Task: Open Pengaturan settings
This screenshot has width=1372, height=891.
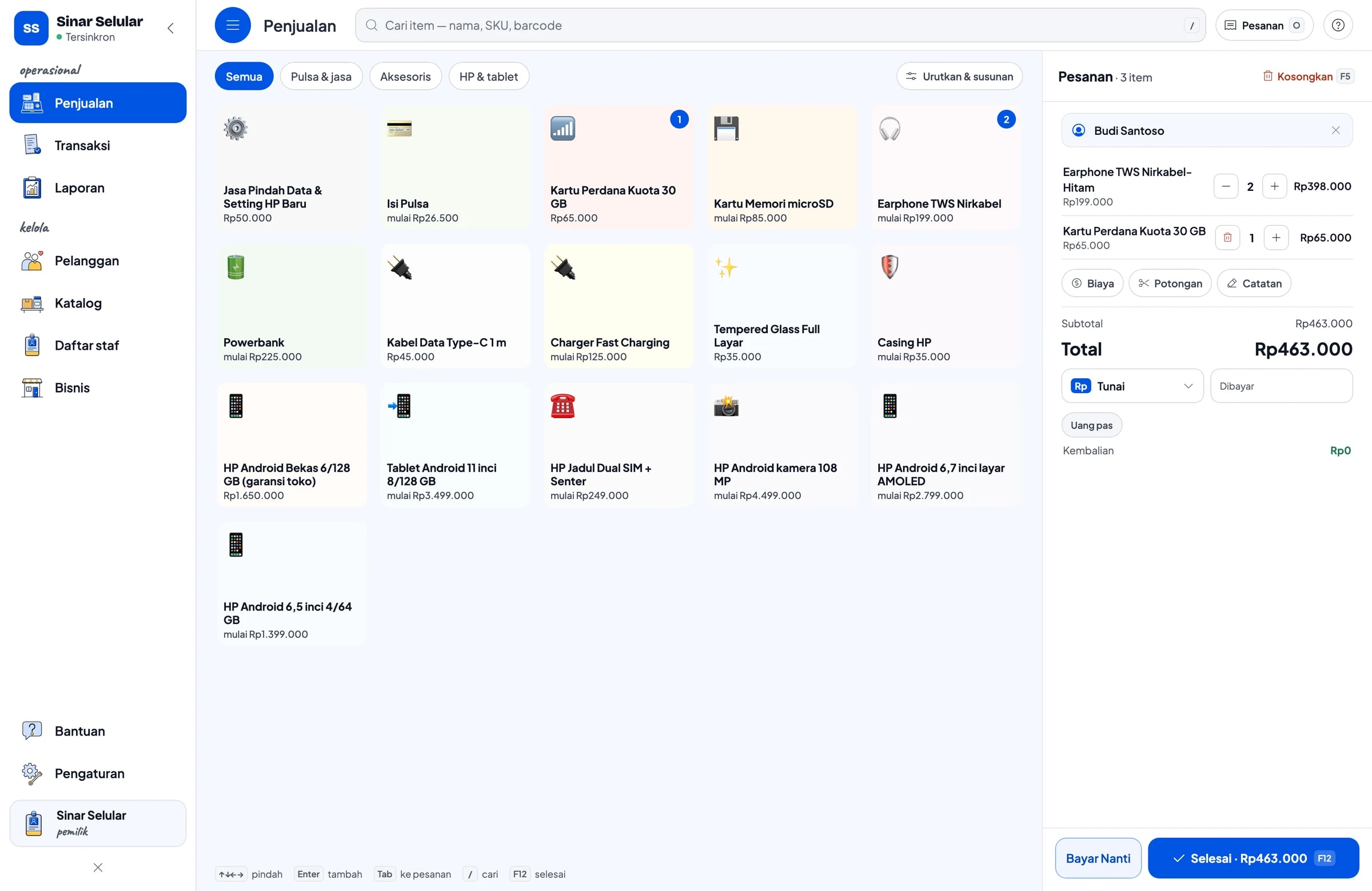Action: coord(98,773)
